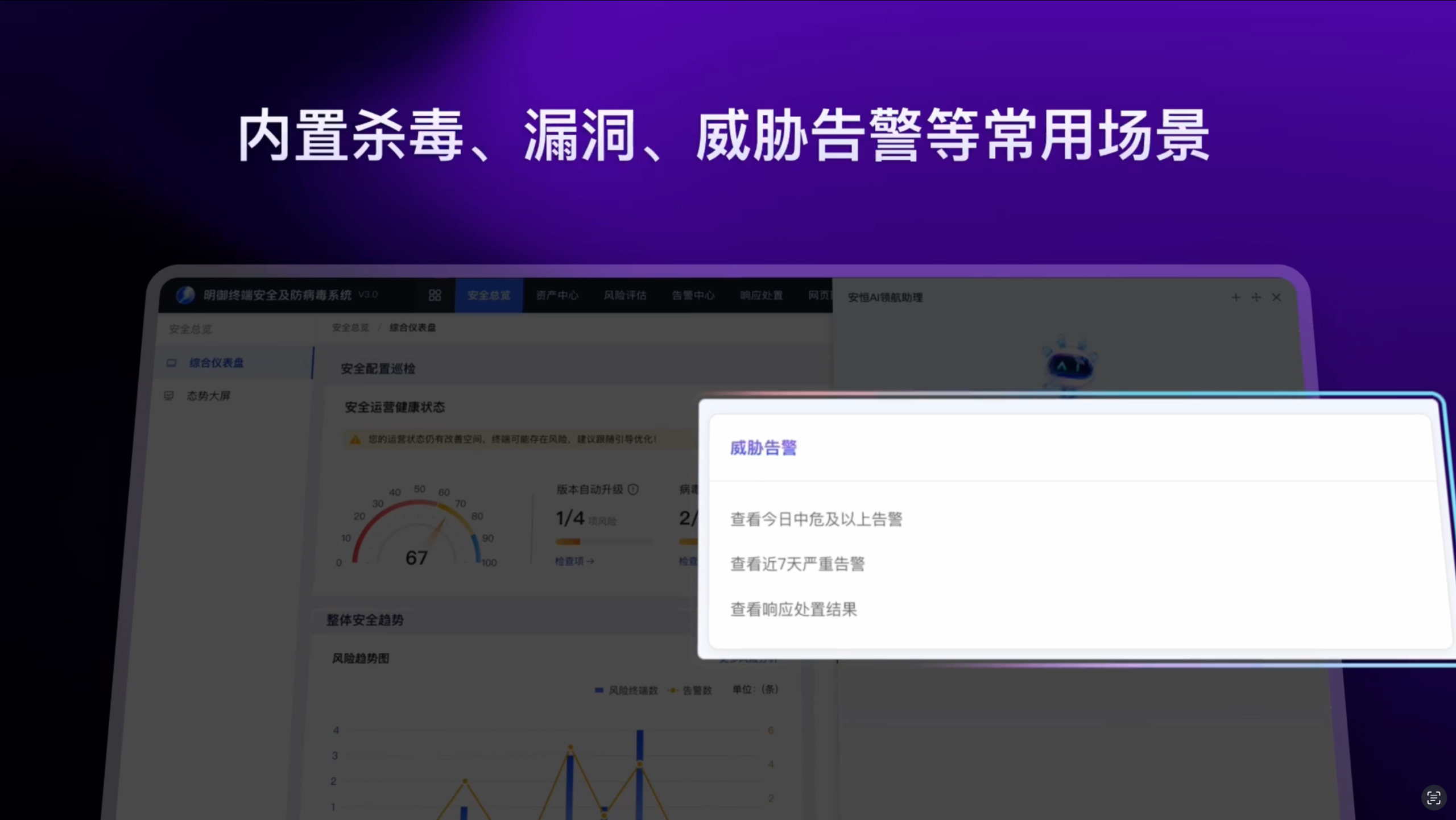Click 查看响应处置结果 option

click(793, 610)
